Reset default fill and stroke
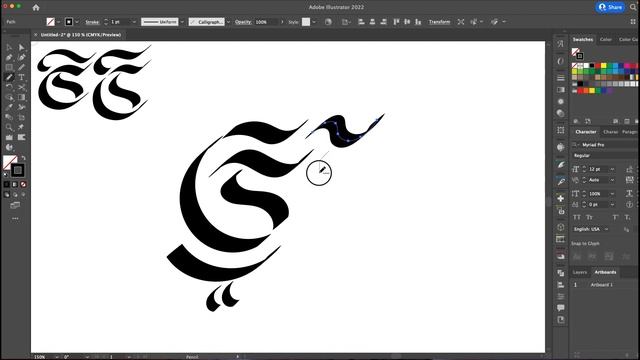This screenshot has width=640, height=360. click(5, 175)
